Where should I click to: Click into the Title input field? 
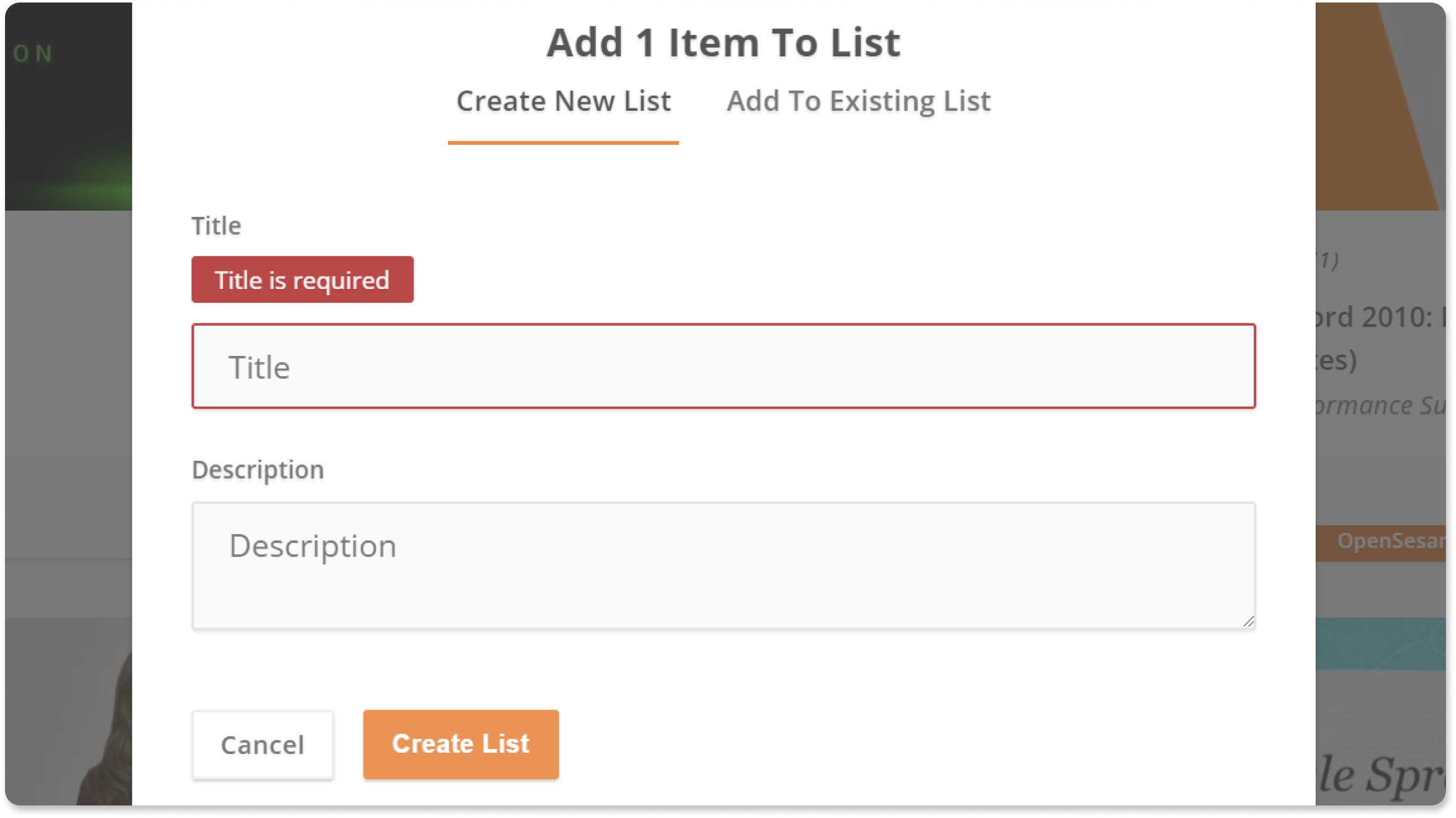pyautogui.click(x=724, y=367)
